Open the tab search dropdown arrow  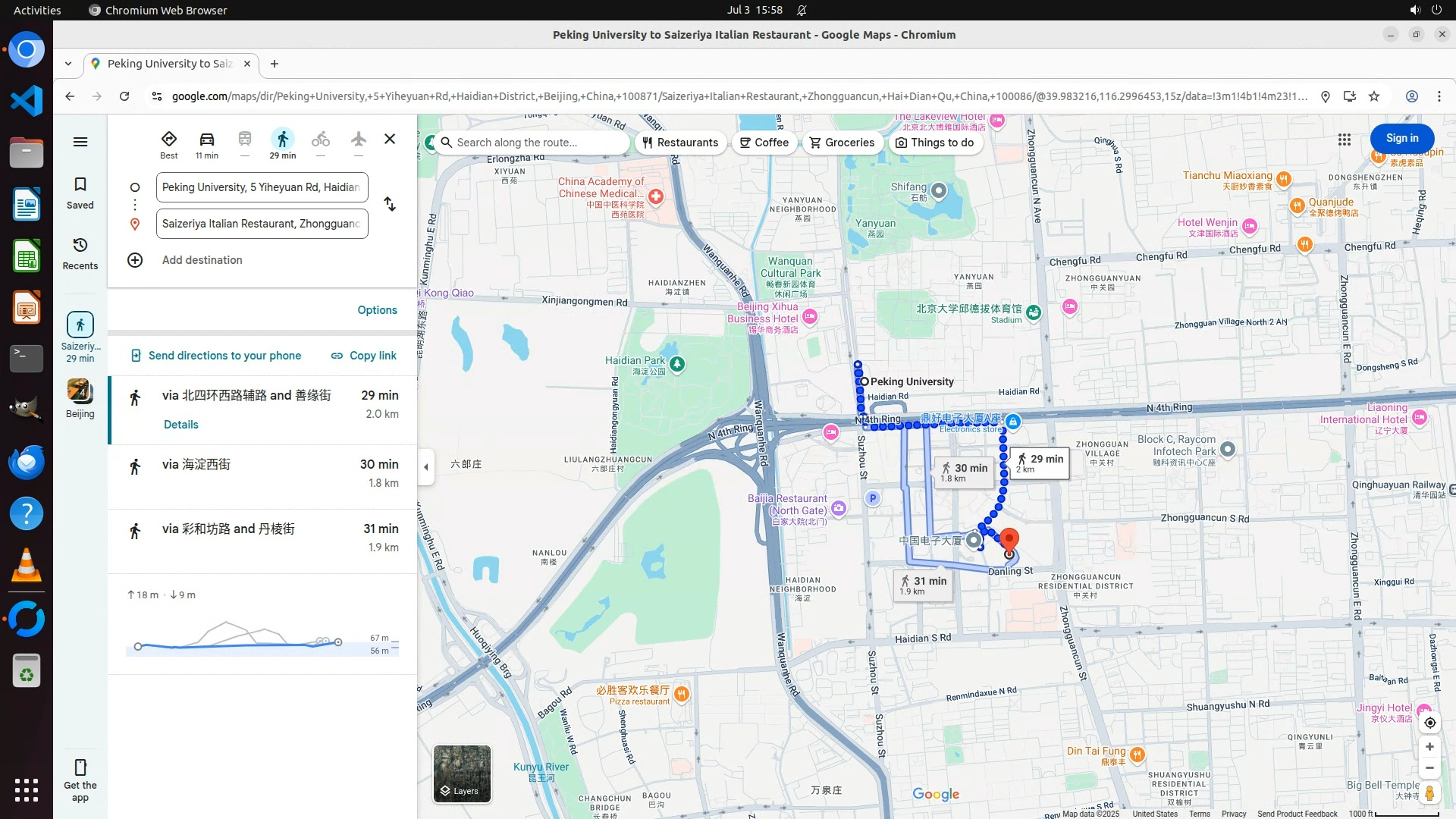(x=68, y=64)
